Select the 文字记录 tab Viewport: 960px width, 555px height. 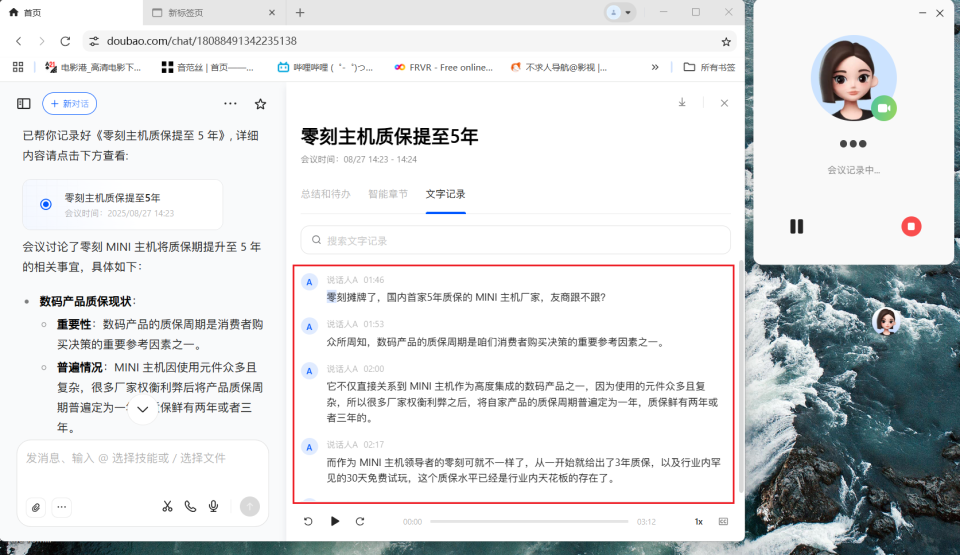pyautogui.click(x=445, y=194)
